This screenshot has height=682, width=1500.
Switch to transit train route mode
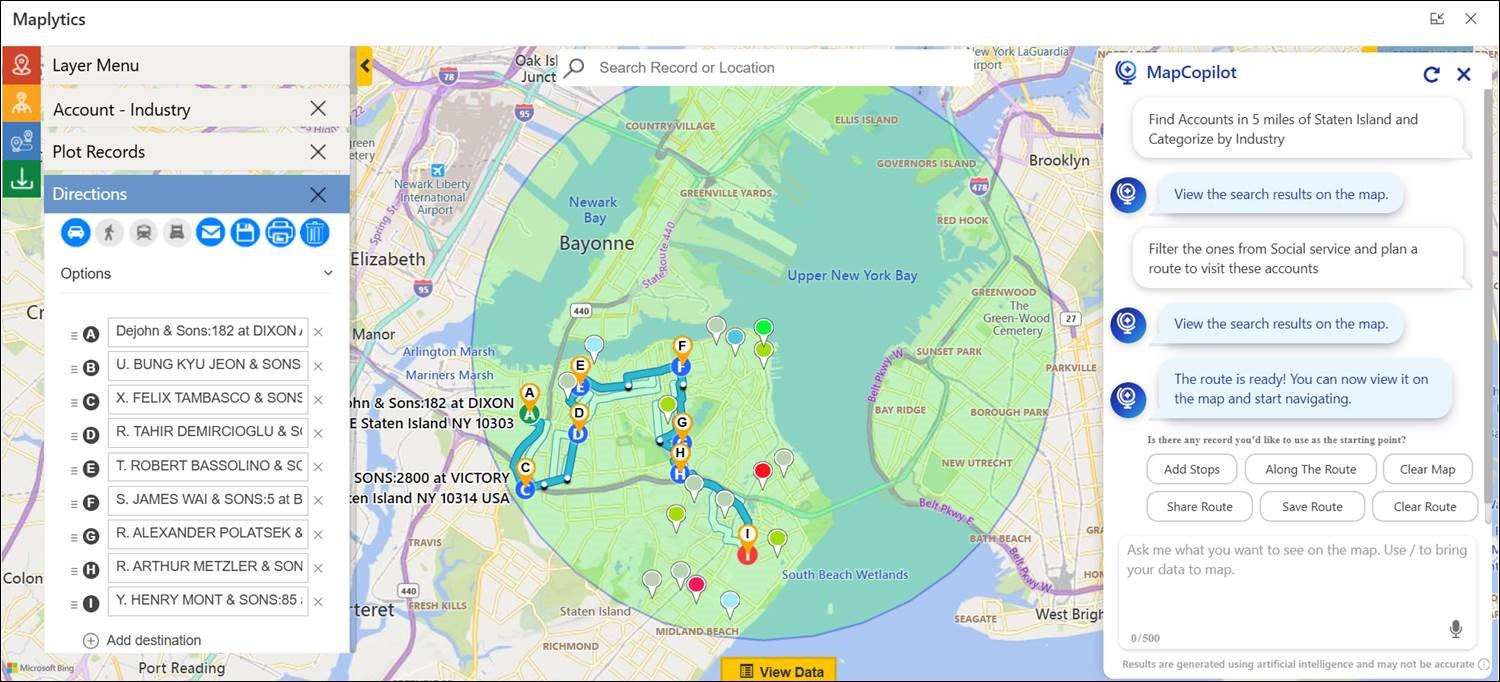coord(144,232)
